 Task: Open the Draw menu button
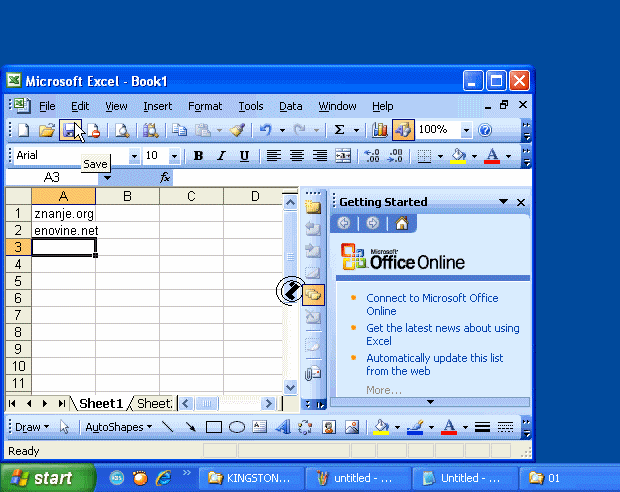click(32, 427)
